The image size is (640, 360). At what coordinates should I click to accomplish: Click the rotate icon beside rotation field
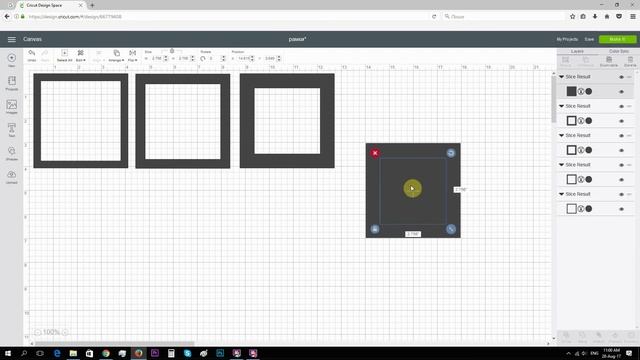coord(203,59)
